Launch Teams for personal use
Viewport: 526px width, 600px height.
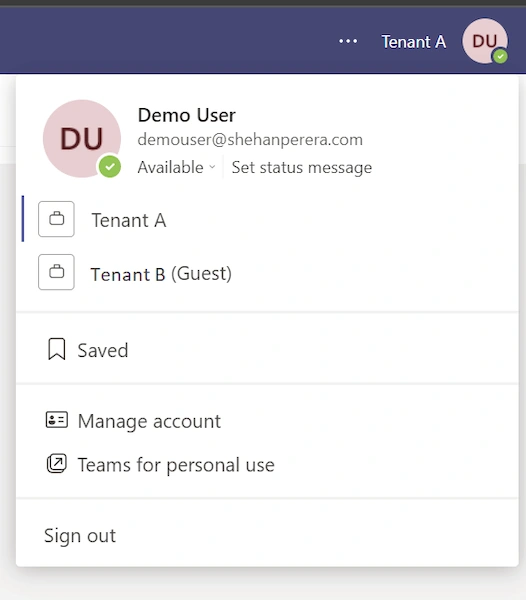tap(267, 464)
